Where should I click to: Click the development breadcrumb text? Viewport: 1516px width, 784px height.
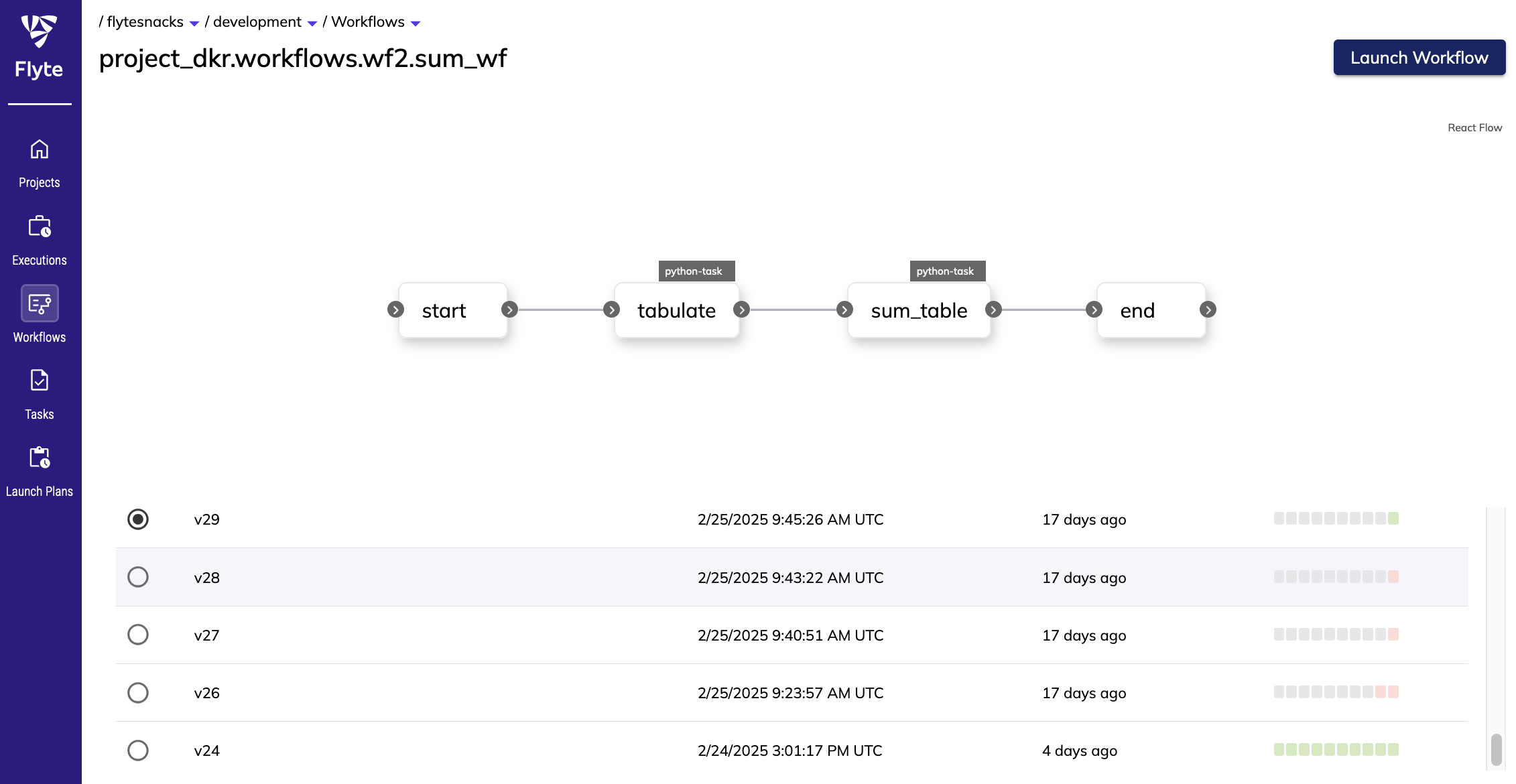[257, 21]
